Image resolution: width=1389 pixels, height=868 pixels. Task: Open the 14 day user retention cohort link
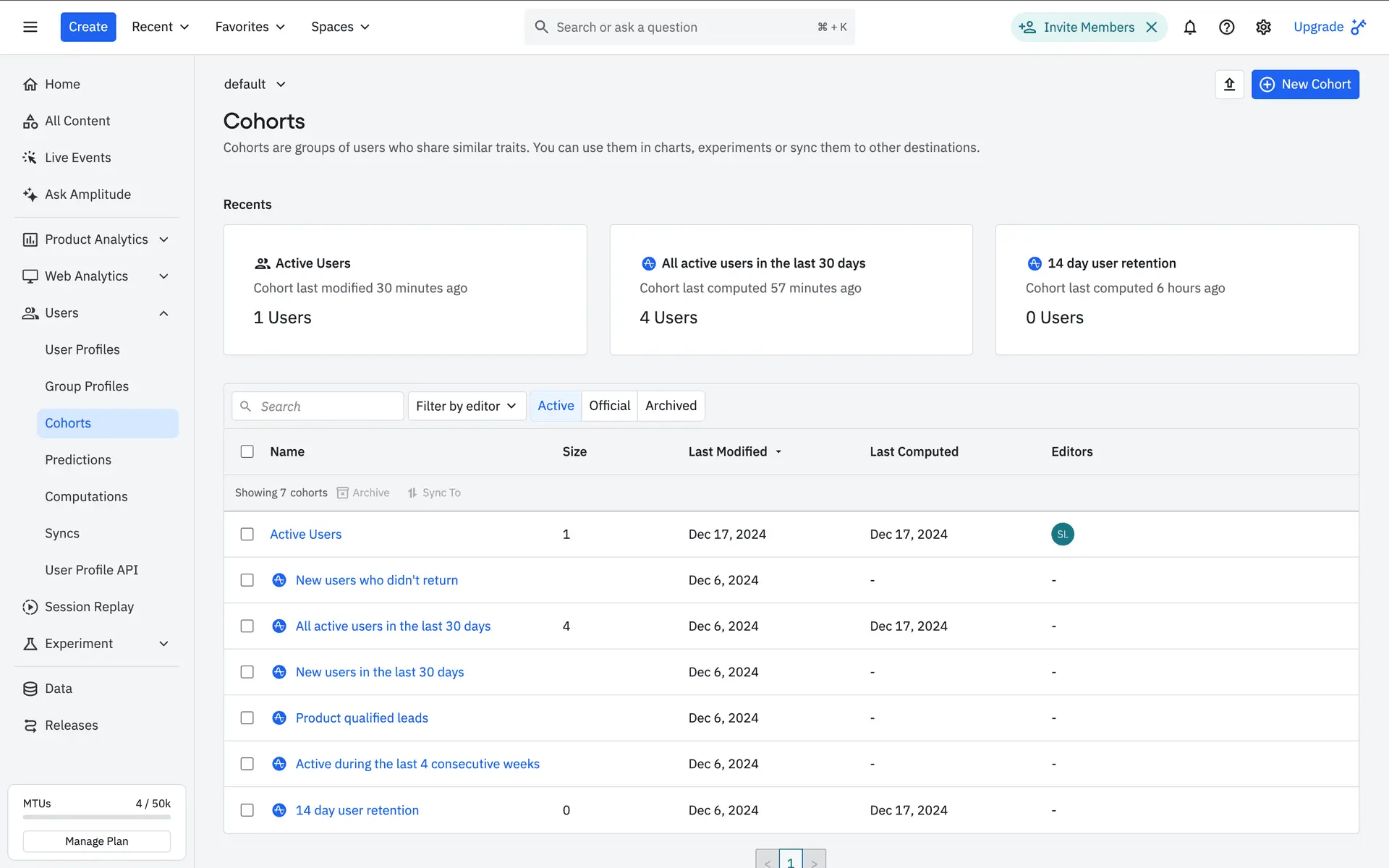pyautogui.click(x=357, y=810)
